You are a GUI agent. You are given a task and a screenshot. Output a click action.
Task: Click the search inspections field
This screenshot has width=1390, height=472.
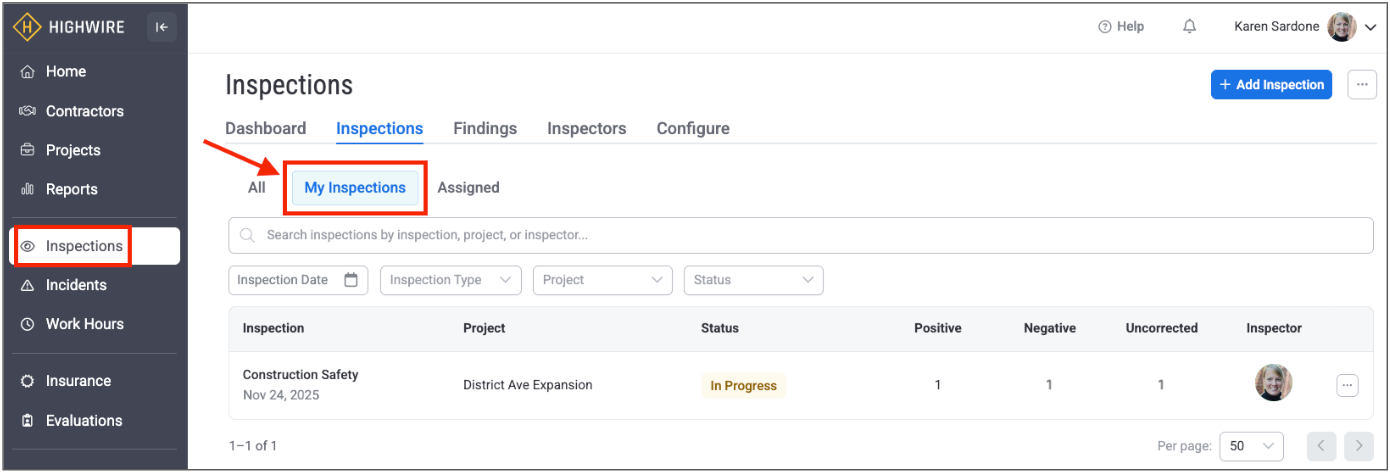pos(800,236)
